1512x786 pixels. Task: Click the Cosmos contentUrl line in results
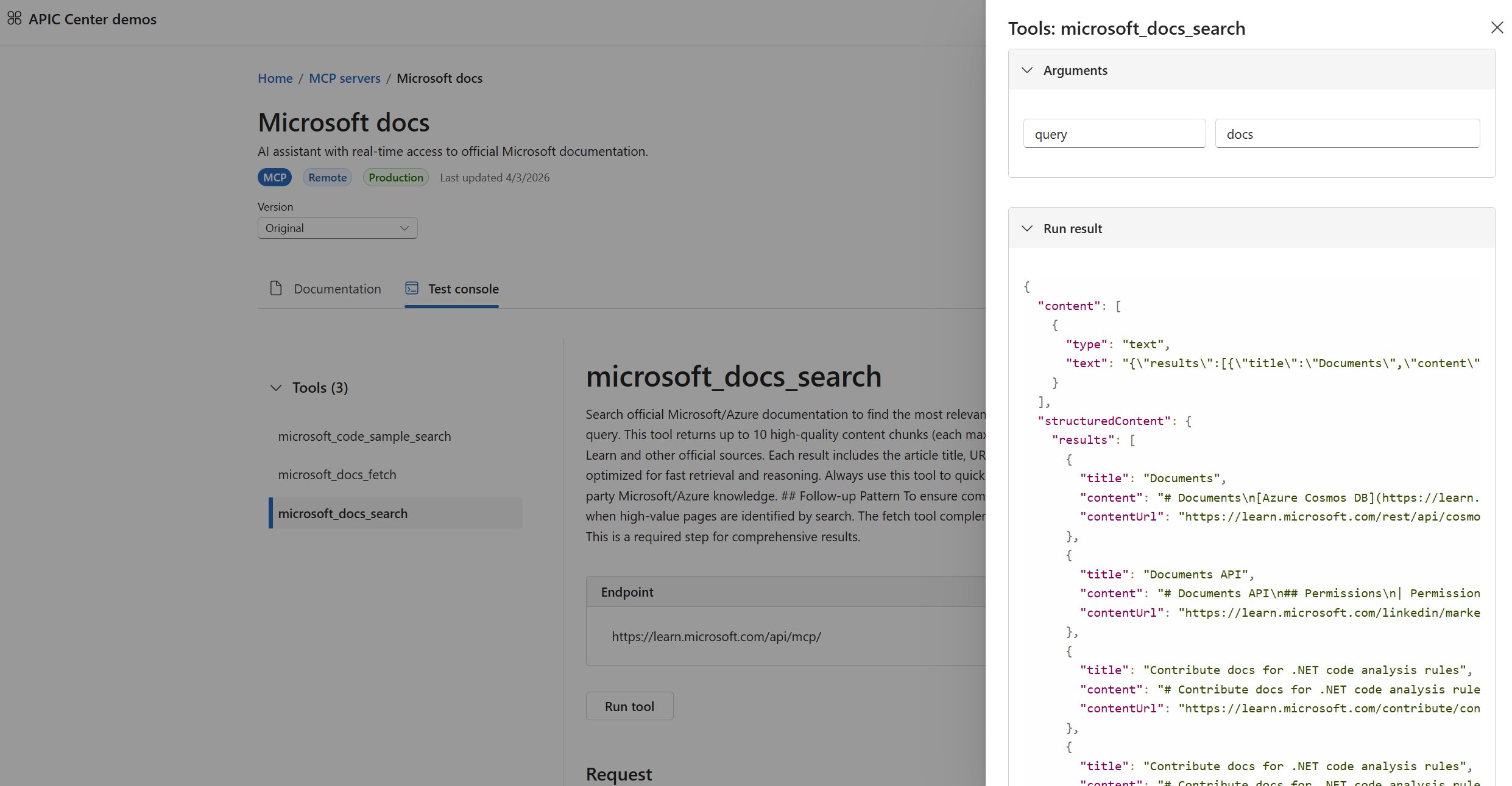coord(1279,516)
